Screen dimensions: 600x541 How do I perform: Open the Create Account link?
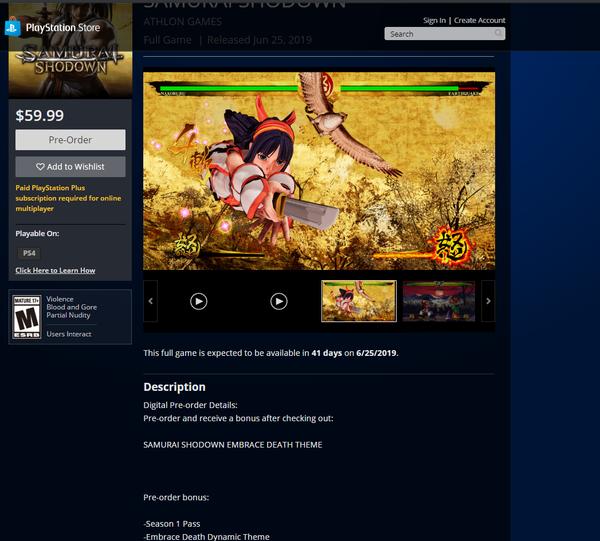479,20
